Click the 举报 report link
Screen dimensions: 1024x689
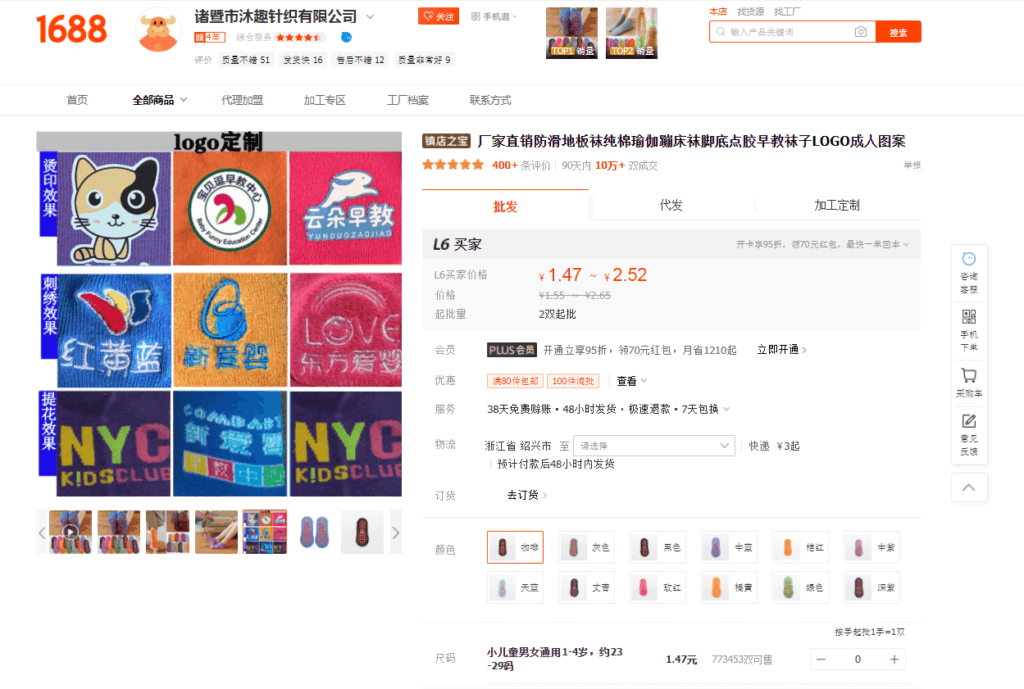click(912, 165)
